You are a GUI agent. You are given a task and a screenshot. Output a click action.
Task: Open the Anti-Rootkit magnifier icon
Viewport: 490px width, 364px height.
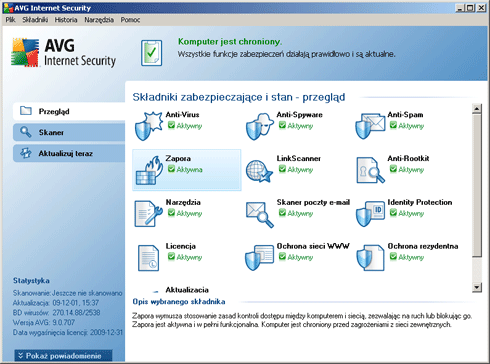[x=370, y=170]
